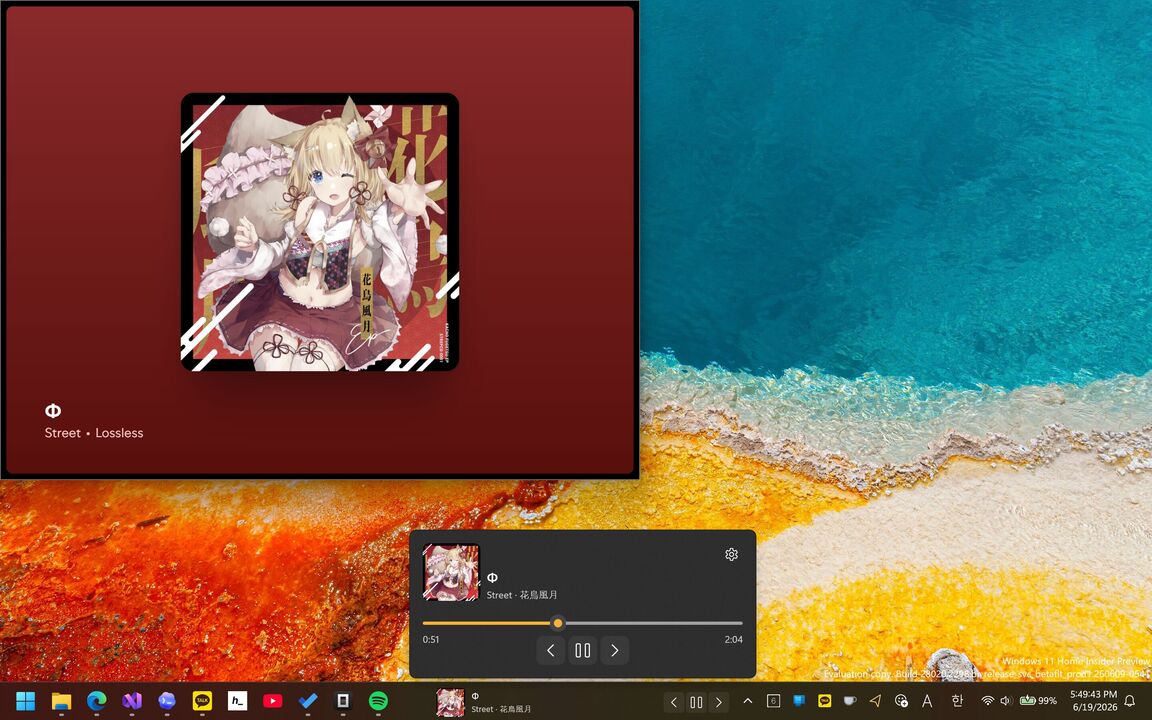Click the large album cover artwork

[x=320, y=232]
